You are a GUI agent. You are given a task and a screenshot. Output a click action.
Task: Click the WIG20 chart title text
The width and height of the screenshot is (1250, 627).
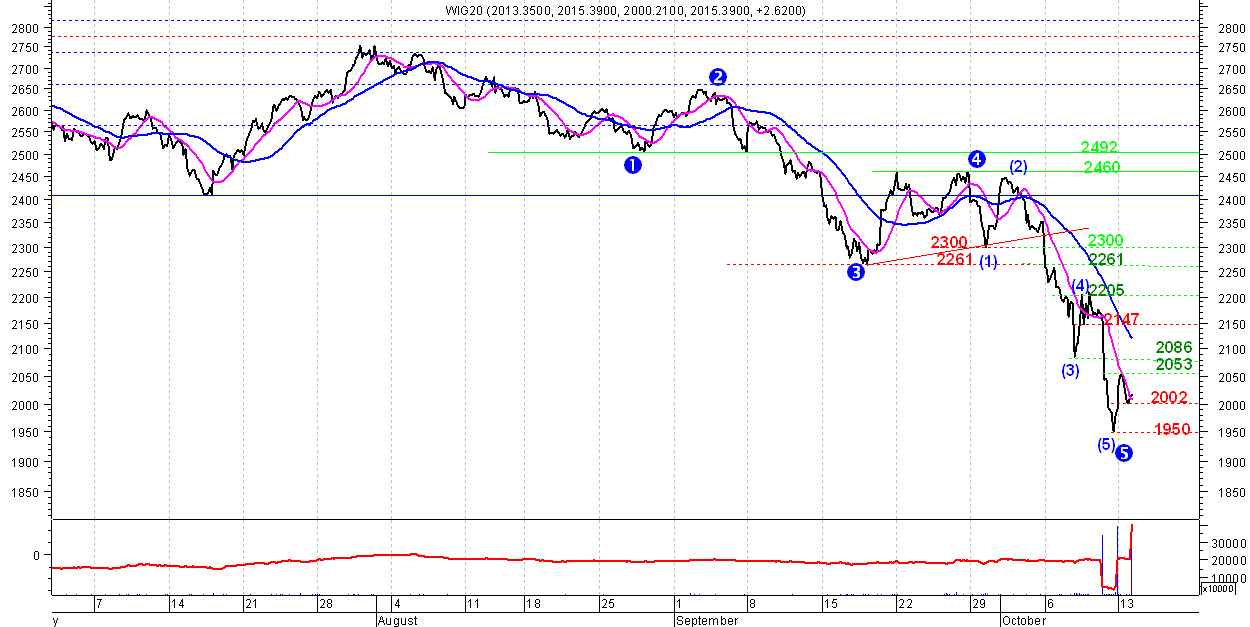point(625,10)
